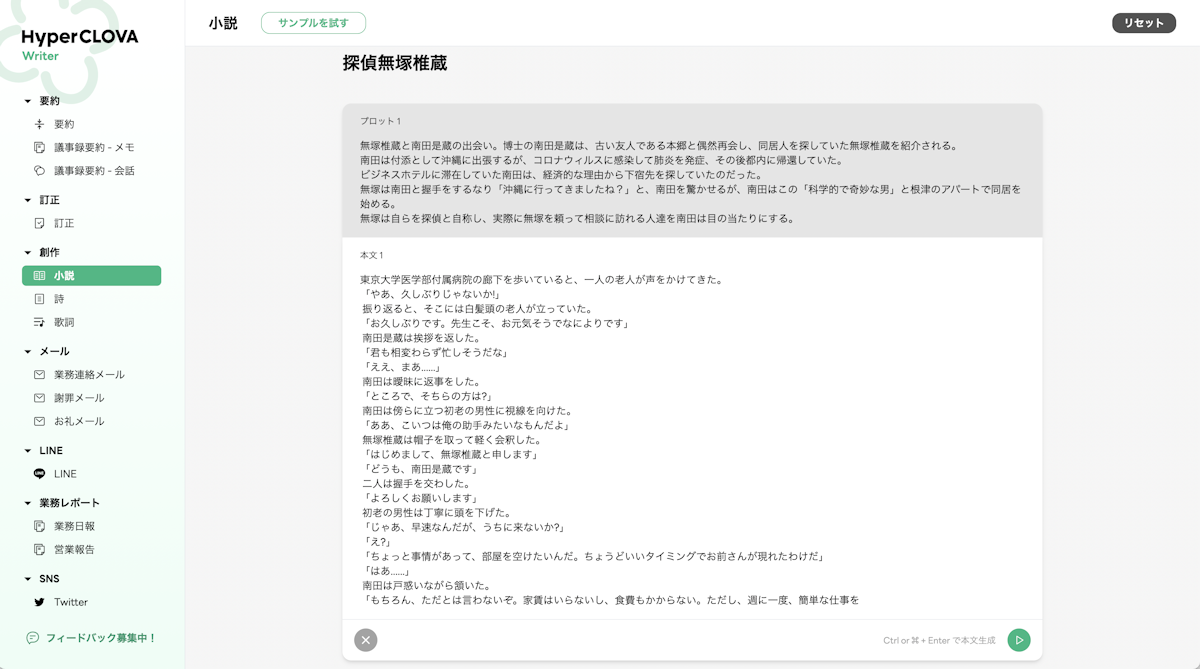Click line 南田は戸惑いながら頷いた。
1200x669 pixels.
(426, 585)
